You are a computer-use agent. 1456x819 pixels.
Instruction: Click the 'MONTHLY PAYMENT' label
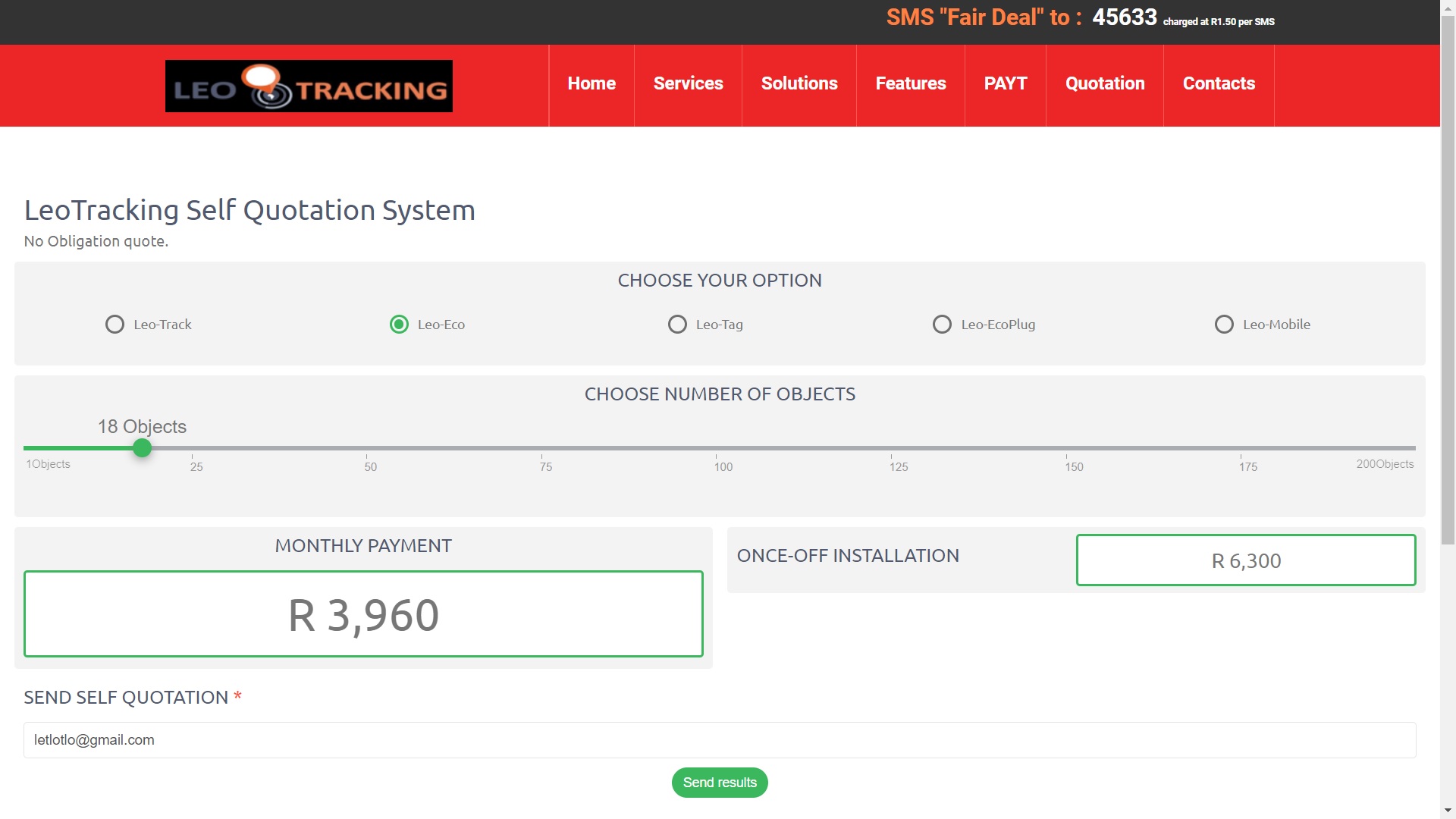tap(363, 546)
